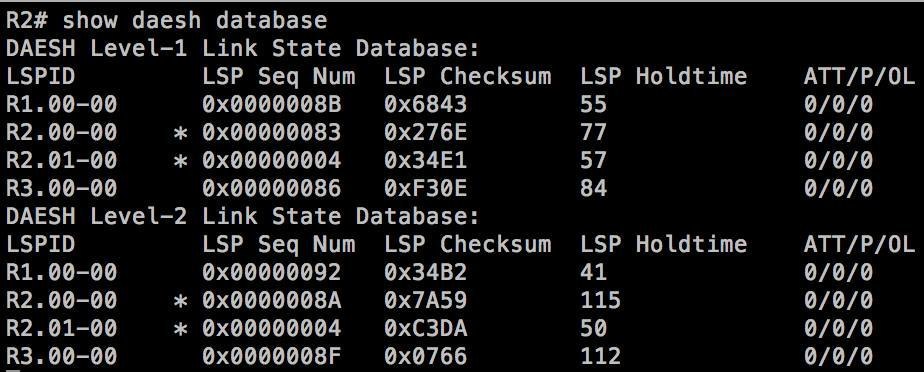Click holdtime value 50
The height and width of the screenshot is (372, 924).
tap(593, 328)
